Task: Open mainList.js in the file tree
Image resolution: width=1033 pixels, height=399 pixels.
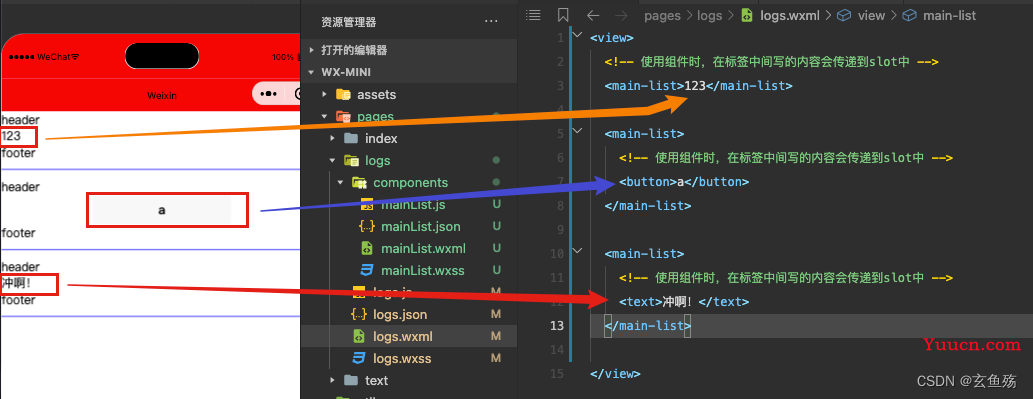Action: point(413,205)
